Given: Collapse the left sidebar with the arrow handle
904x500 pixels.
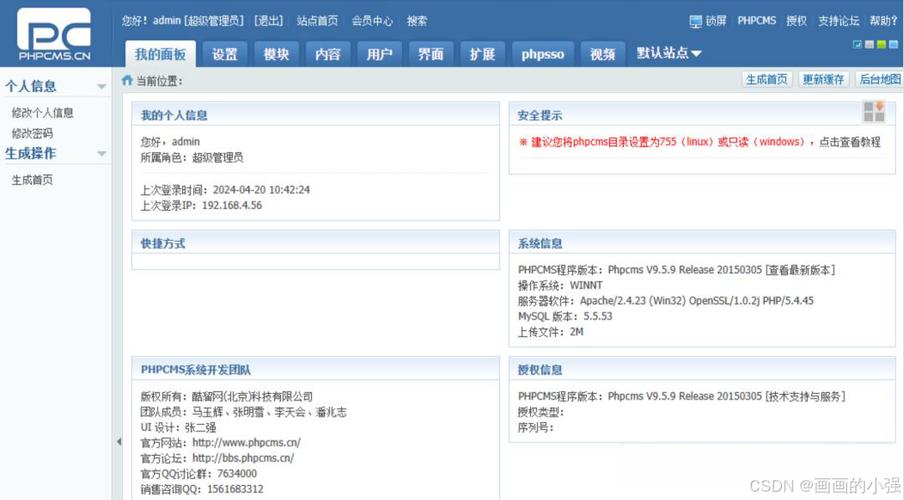Looking at the screenshot, I should click(119, 442).
